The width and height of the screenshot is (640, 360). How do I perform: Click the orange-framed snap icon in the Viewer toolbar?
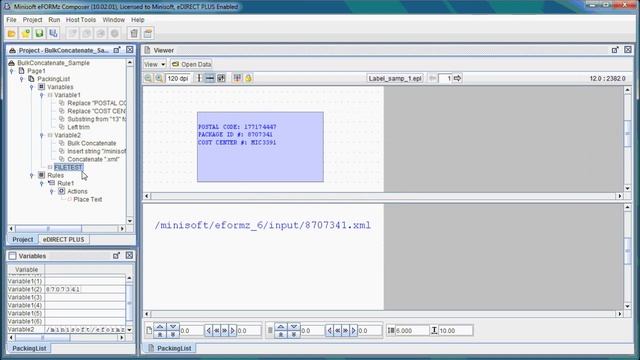237,78
